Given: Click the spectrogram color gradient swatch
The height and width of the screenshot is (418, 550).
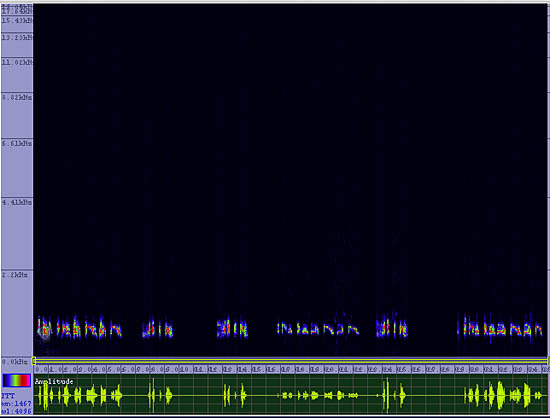Looking at the screenshot, I should (16, 381).
